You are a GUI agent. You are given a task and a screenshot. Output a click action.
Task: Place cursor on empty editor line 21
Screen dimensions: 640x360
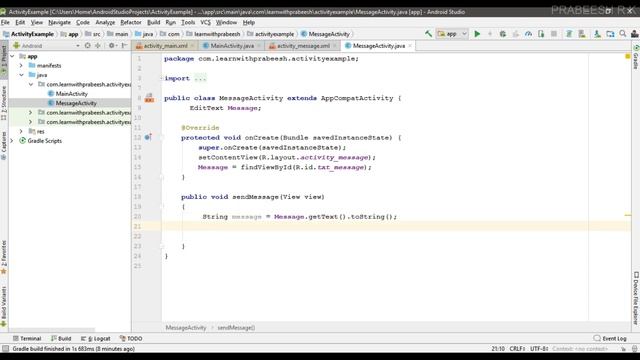[396, 227]
